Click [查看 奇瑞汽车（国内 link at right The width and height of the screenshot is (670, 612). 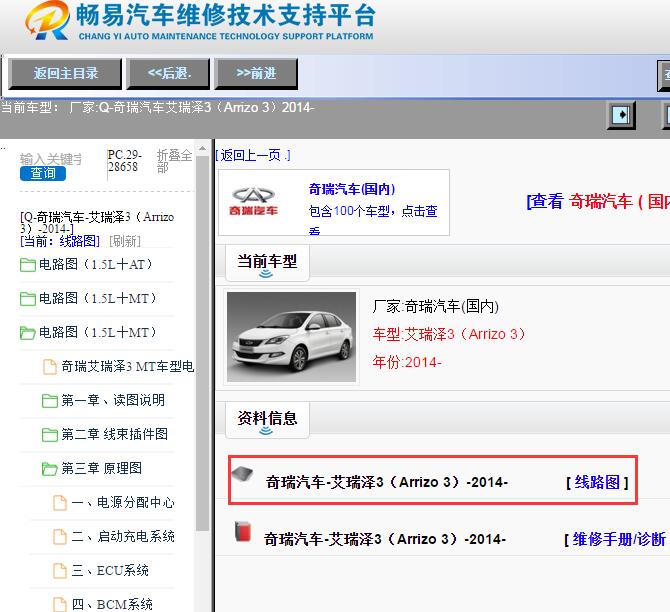[x=598, y=201]
